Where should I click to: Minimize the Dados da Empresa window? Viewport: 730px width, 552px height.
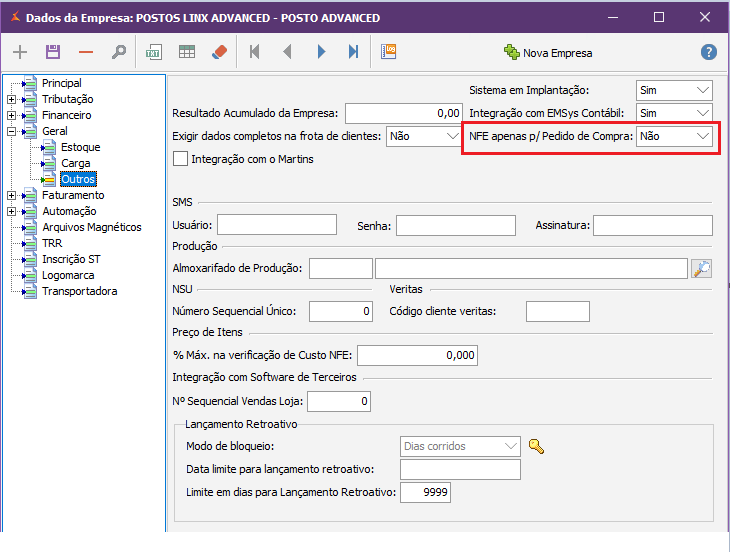pyautogui.click(x=613, y=18)
